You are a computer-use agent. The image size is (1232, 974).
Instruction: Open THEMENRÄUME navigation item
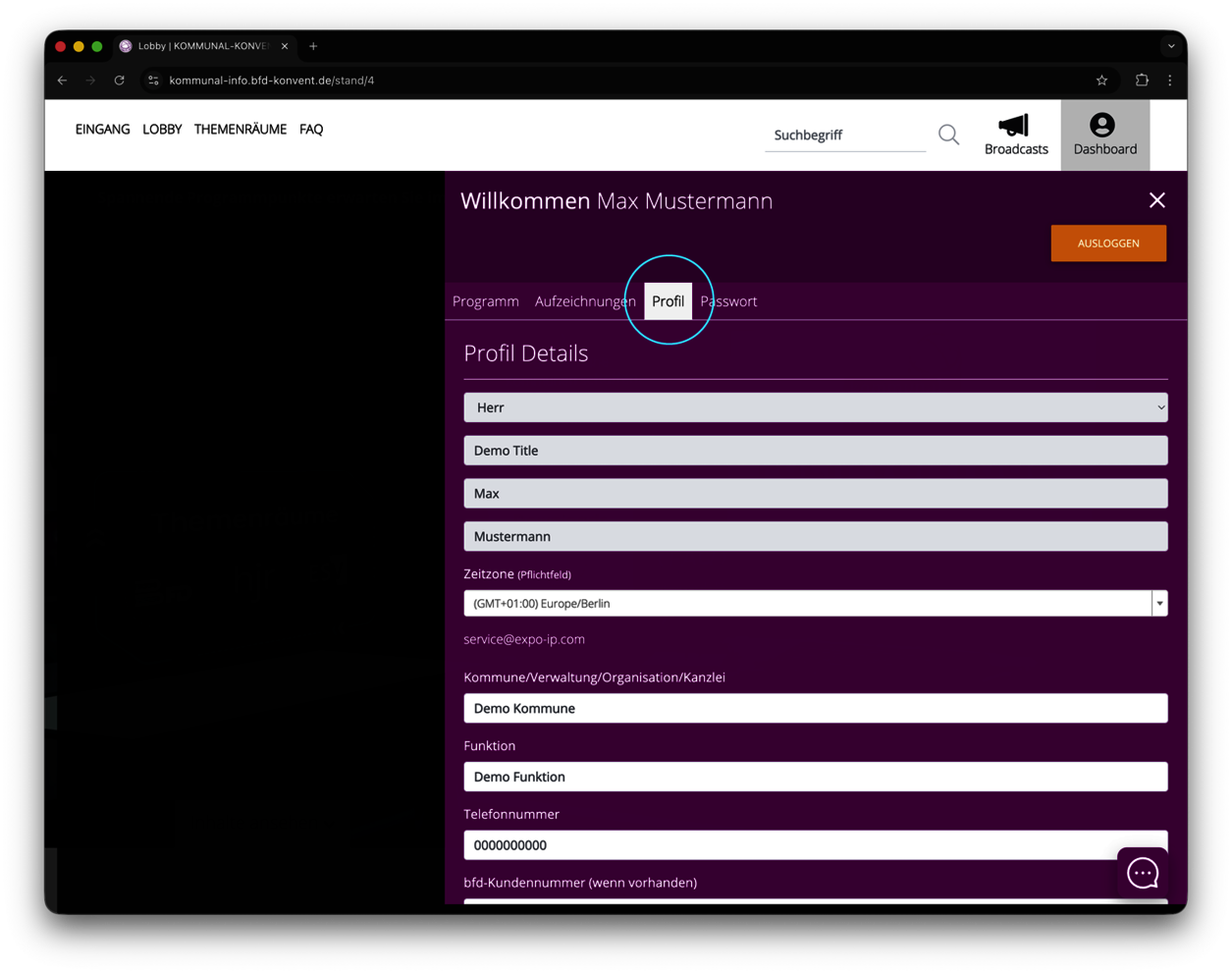[241, 130]
